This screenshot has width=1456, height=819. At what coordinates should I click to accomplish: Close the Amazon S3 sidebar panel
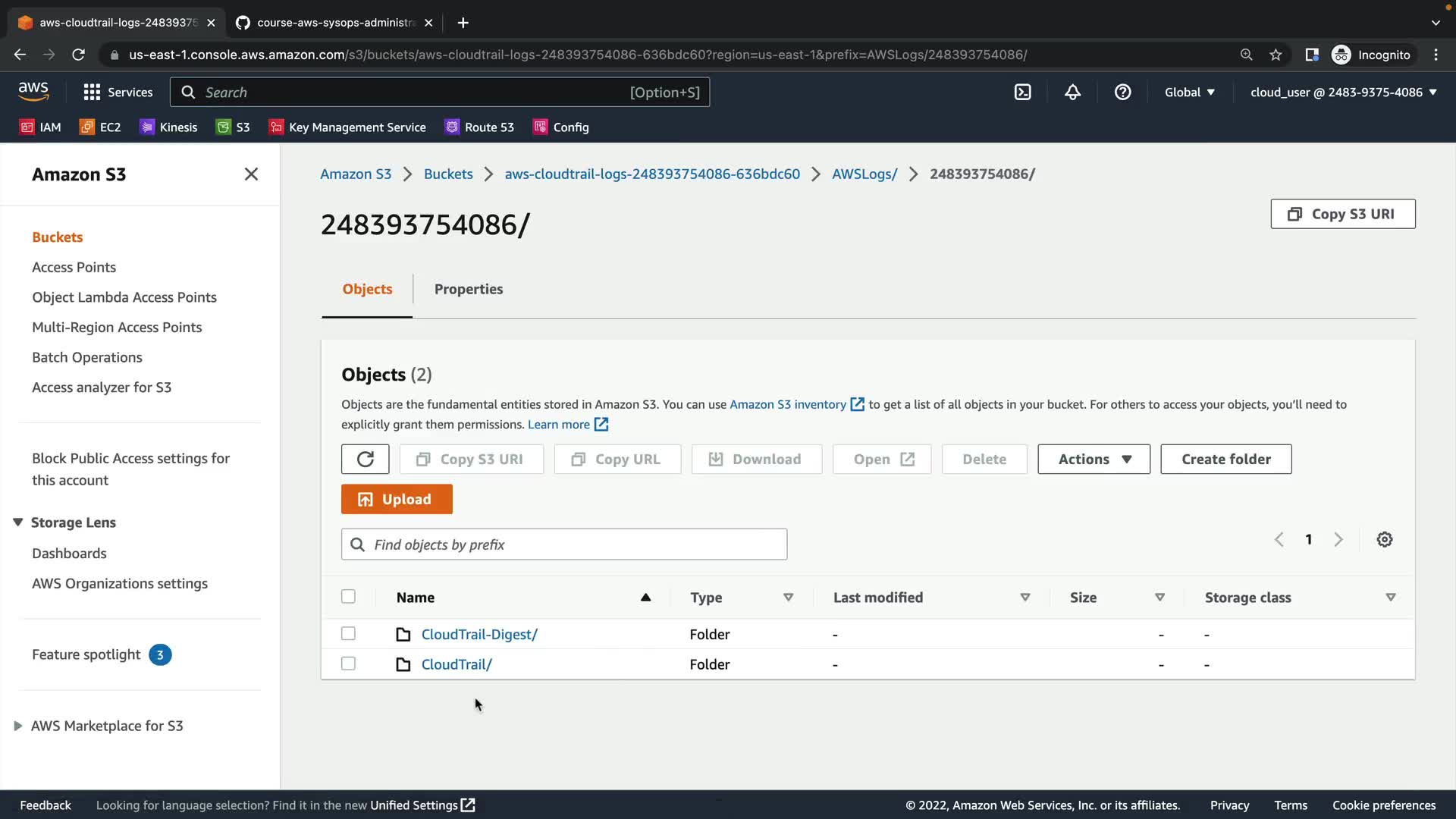tap(251, 174)
